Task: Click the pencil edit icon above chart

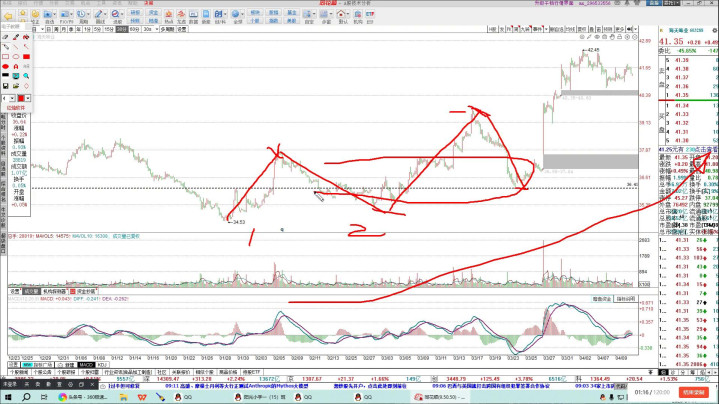Action: click(x=589, y=37)
